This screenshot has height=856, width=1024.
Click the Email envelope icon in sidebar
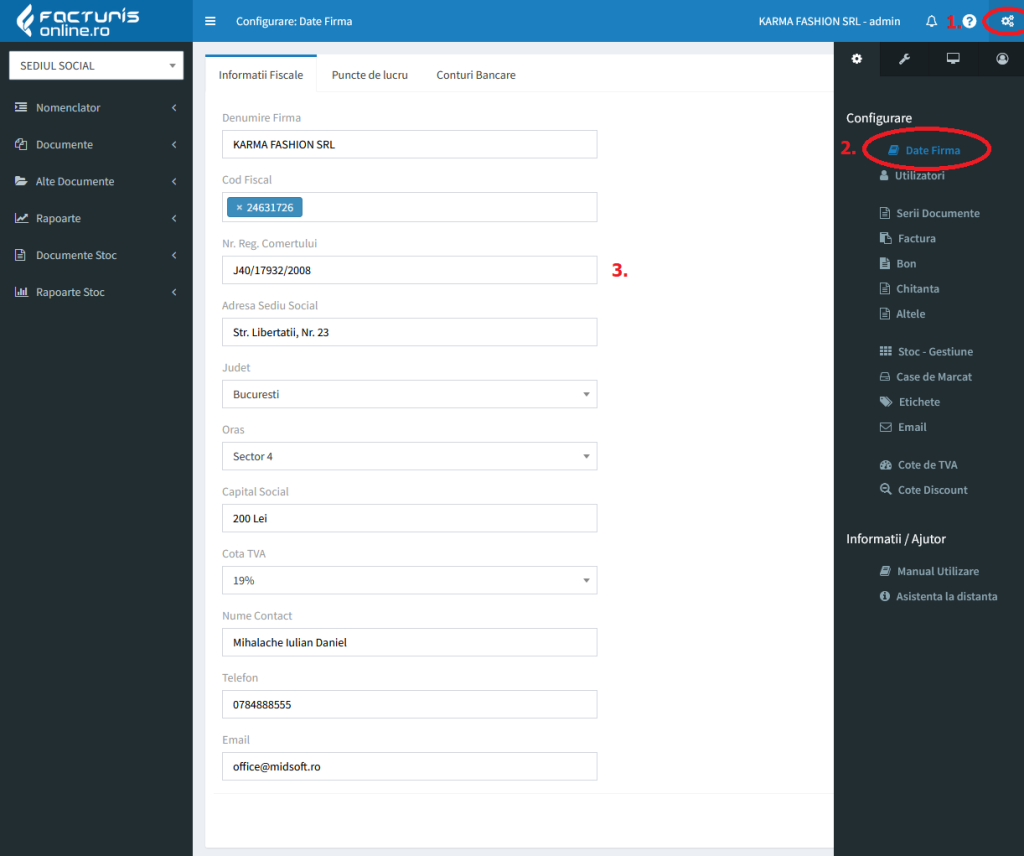click(886, 427)
